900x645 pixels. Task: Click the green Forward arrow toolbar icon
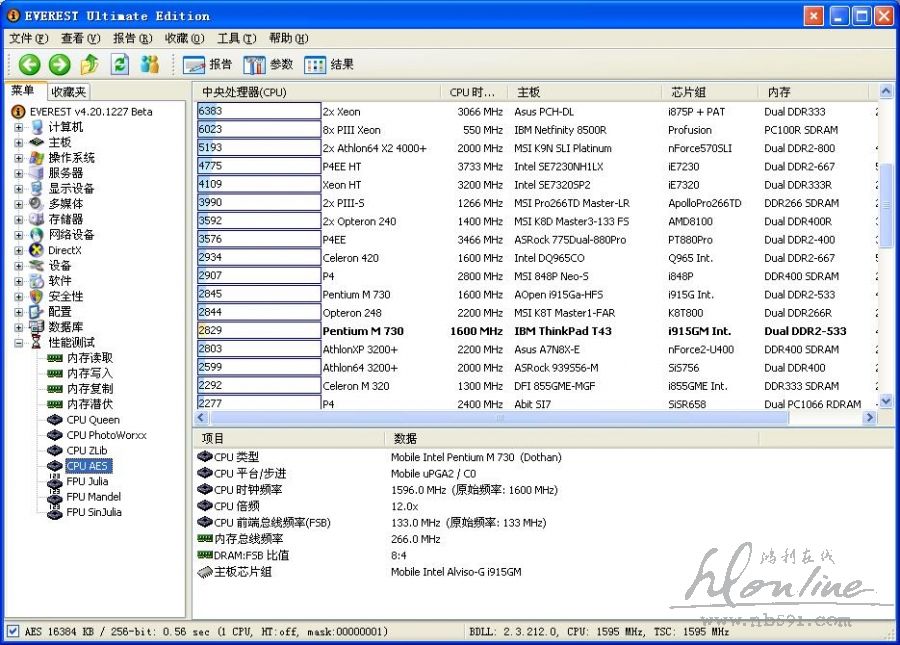(59, 65)
